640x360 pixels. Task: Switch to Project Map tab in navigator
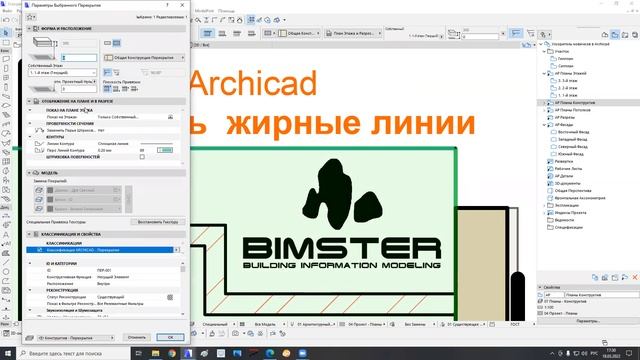point(605,35)
